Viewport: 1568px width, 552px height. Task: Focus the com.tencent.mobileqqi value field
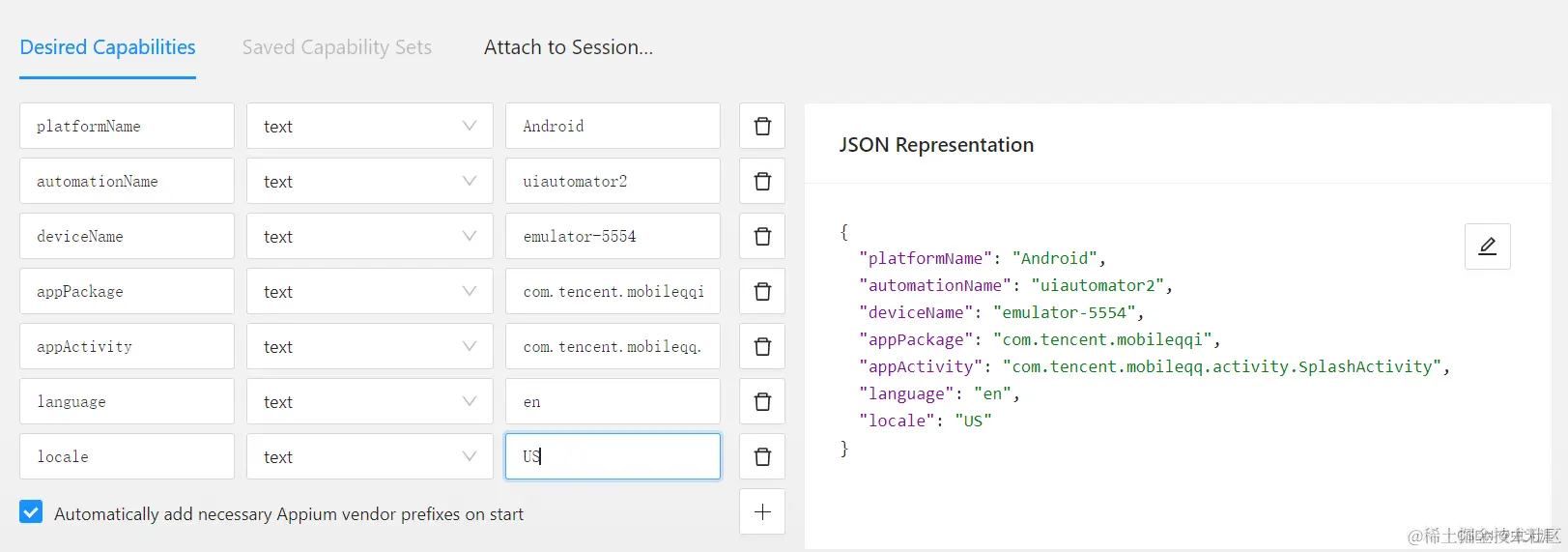pyautogui.click(x=613, y=291)
